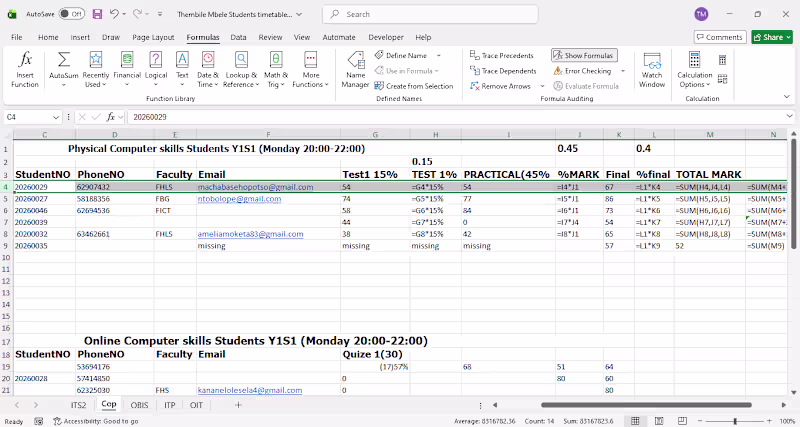This screenshot has width=800, height=427.
Task: Open the Date & Time functions
Action: tap(208, 69)
